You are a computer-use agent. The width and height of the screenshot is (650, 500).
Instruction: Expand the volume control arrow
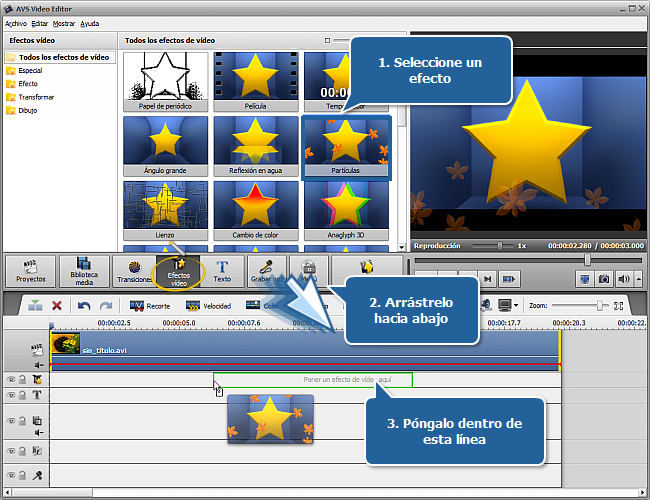[x=639, y=279]
